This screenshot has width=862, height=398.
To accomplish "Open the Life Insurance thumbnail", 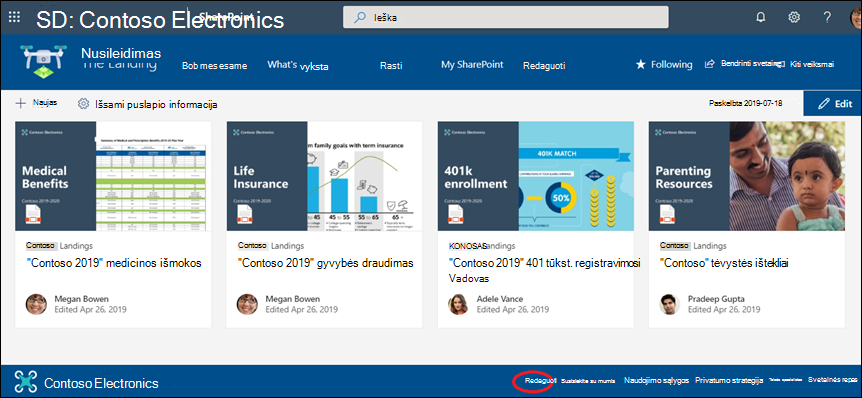I will [324, 176].
